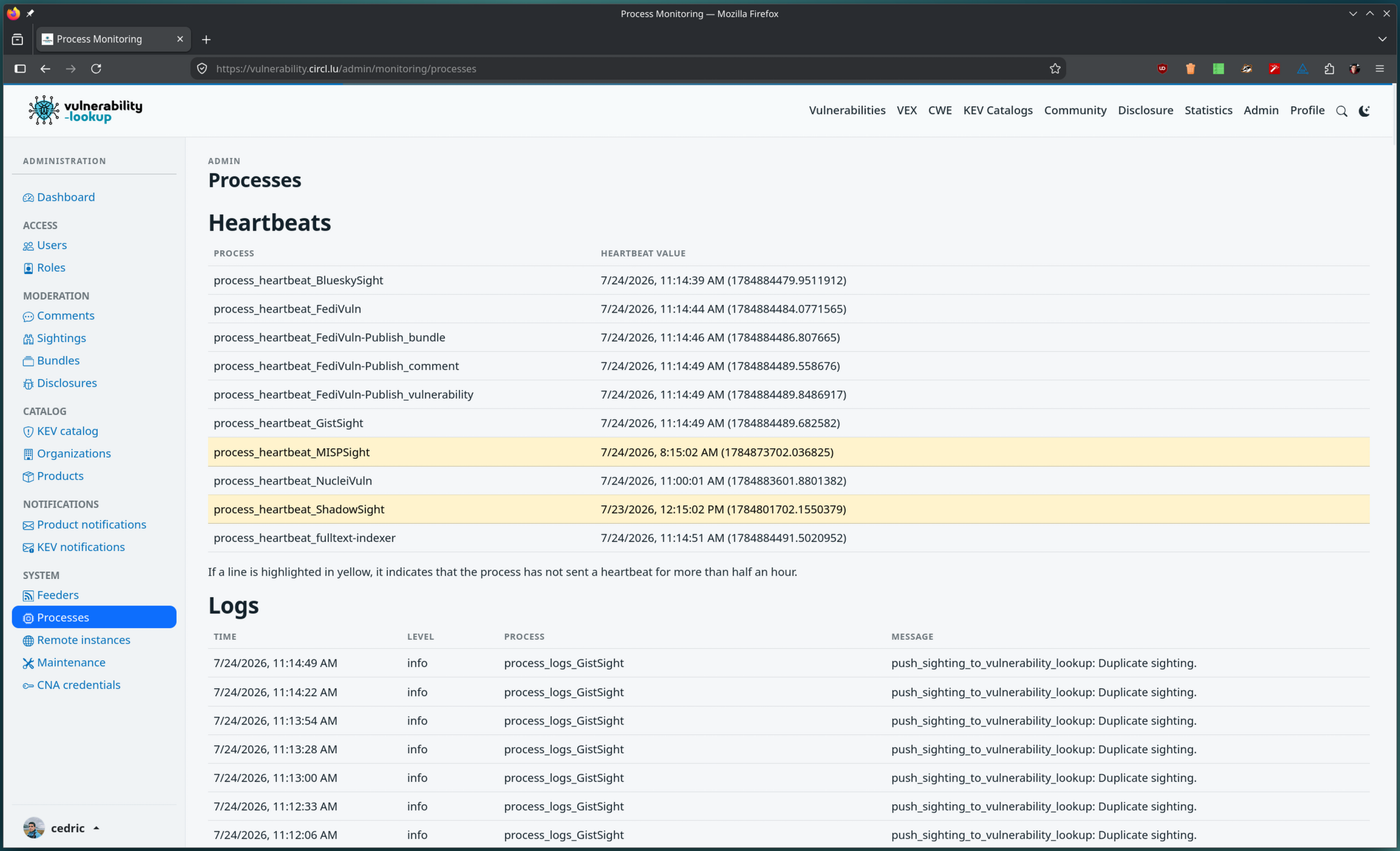Click the Product notifications envelope icon
Image resolution: width=1400 pixels, height=851 pixels.
[28, 525]
